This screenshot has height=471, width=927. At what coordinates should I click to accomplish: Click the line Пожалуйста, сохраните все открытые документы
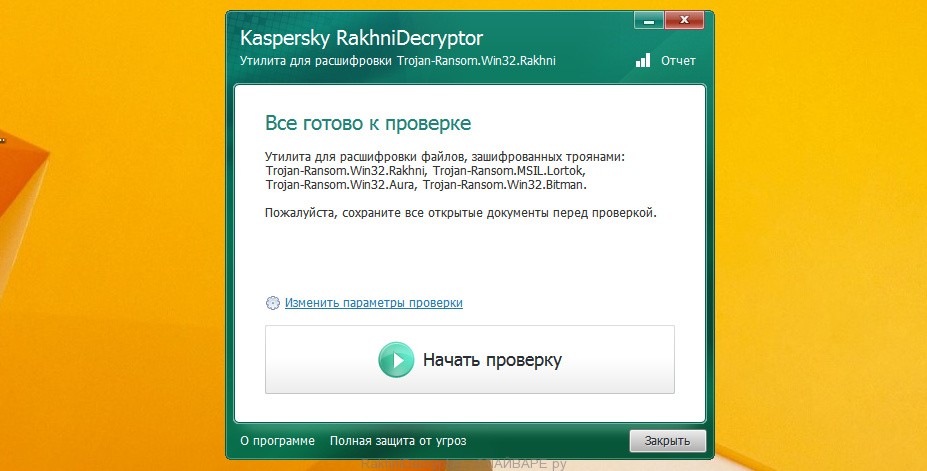(461, 213)
